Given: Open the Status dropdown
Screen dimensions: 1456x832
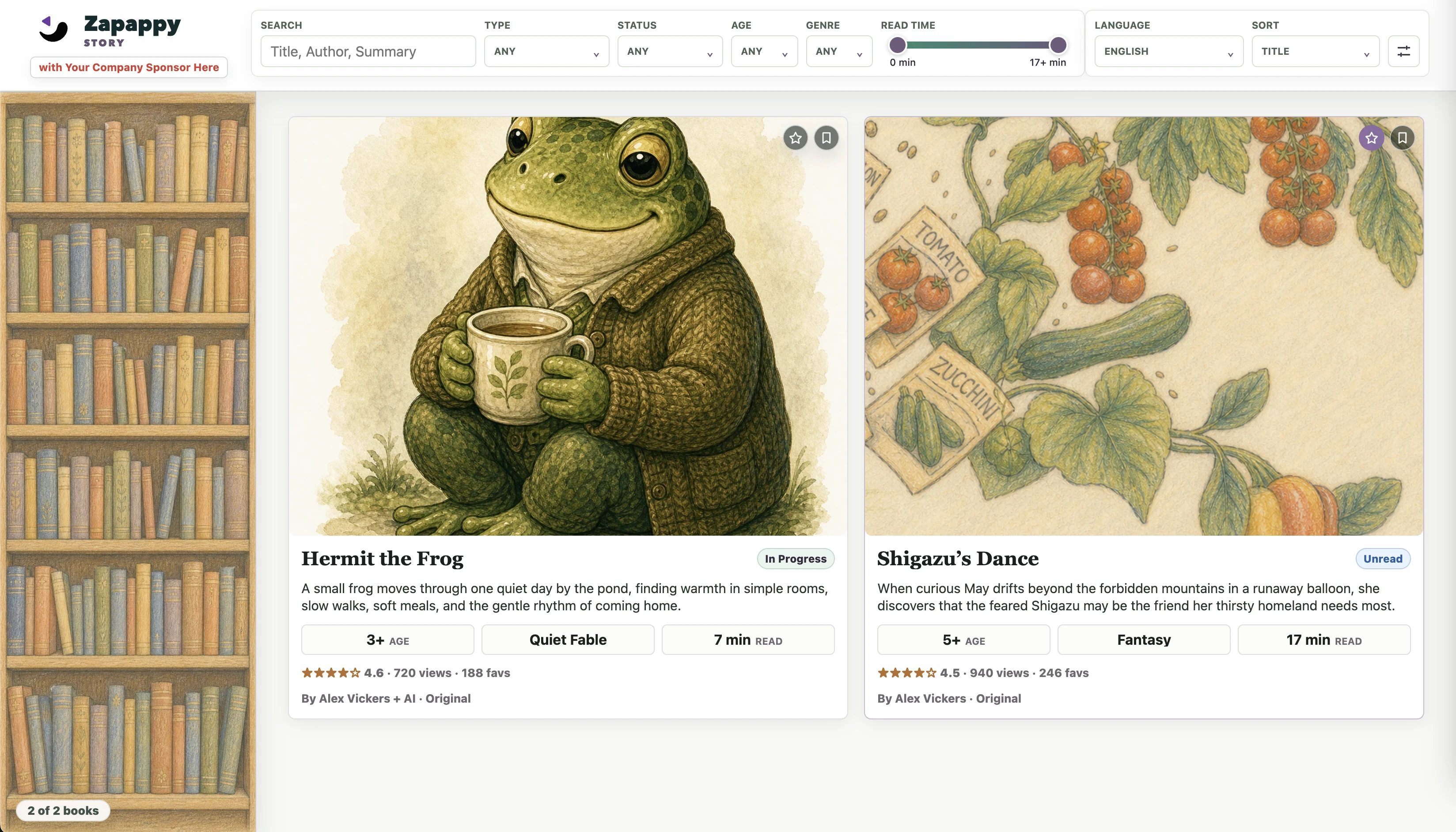Looking at the screenshot, I should [x=670, y=51].
